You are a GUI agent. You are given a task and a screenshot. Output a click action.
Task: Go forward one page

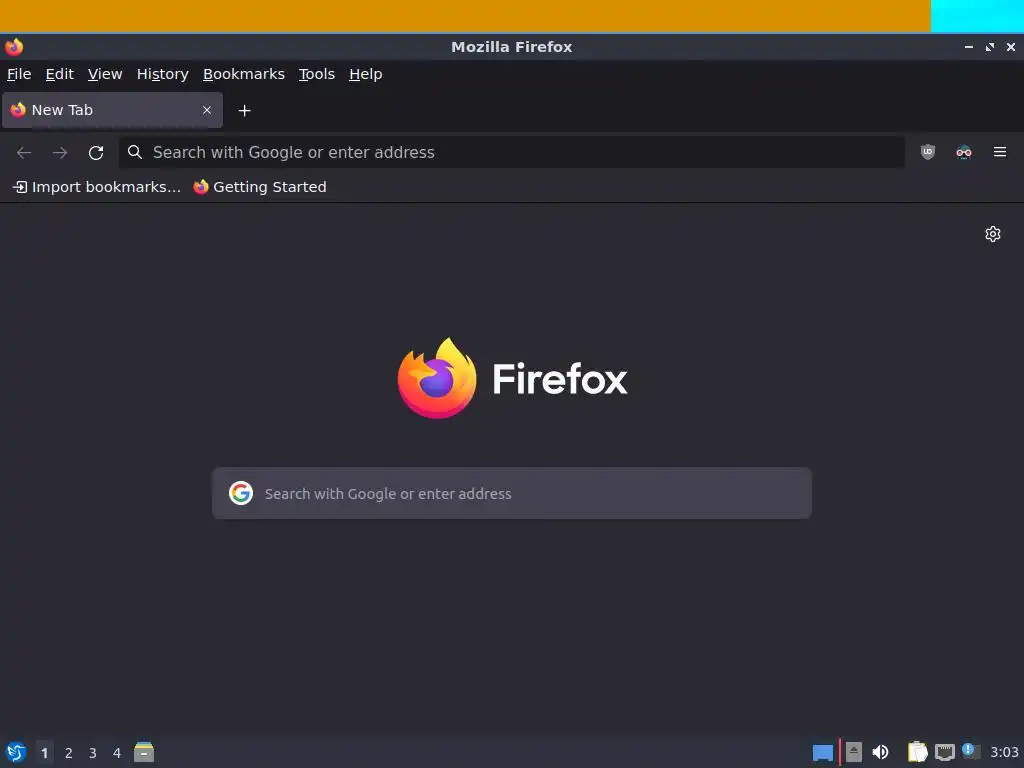(x=60, y=153)
